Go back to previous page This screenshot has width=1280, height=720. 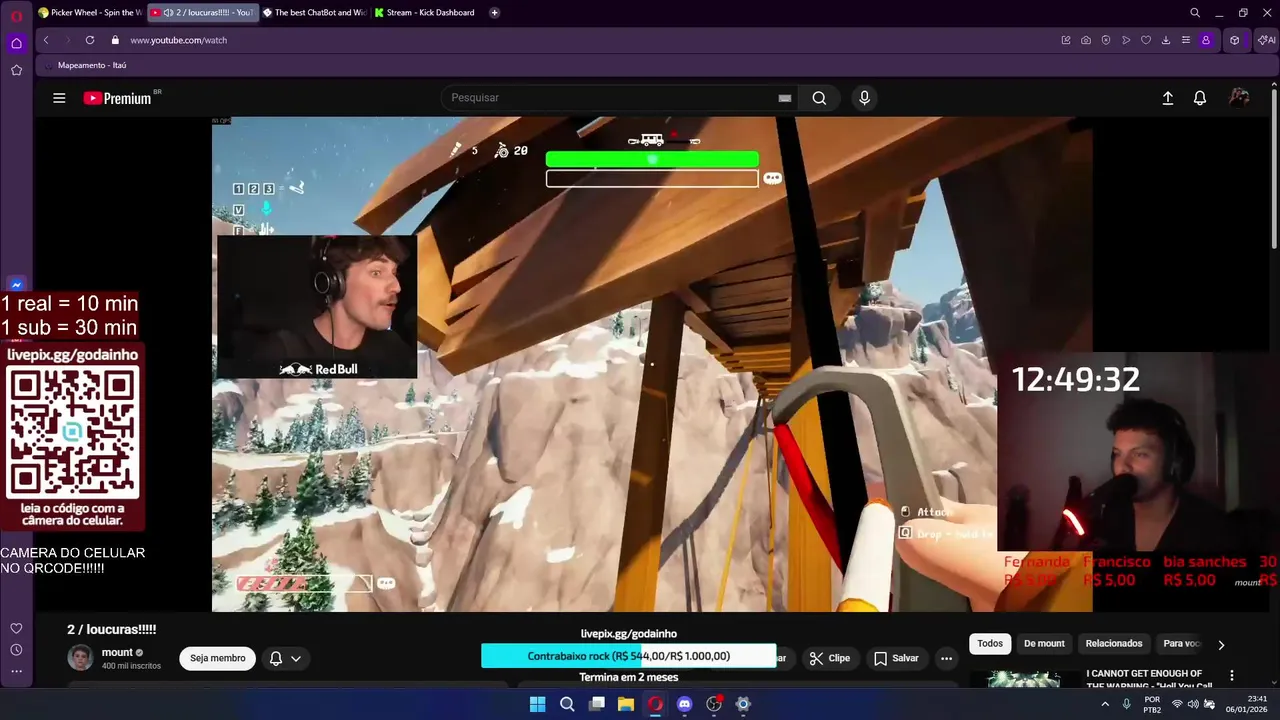46,40
